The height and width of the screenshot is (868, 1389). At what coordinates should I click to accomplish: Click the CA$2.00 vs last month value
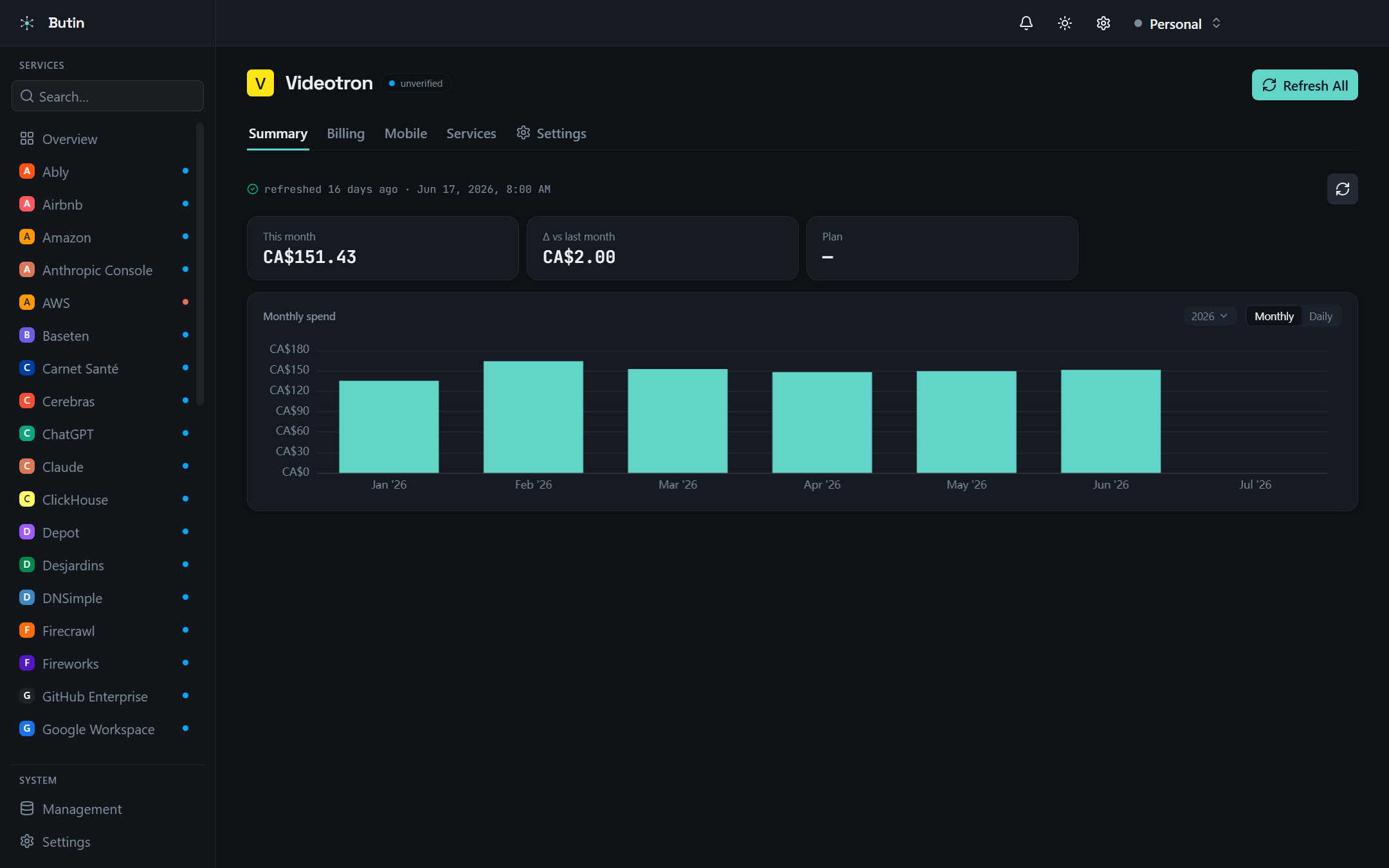point(579,257)
